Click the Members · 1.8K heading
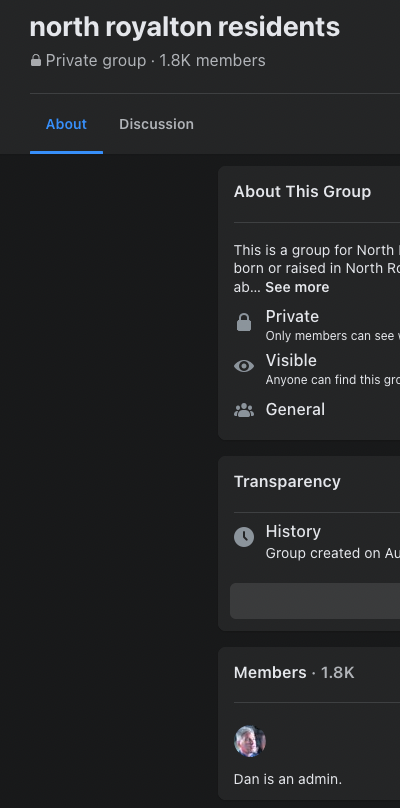 (x=294, y=672)
